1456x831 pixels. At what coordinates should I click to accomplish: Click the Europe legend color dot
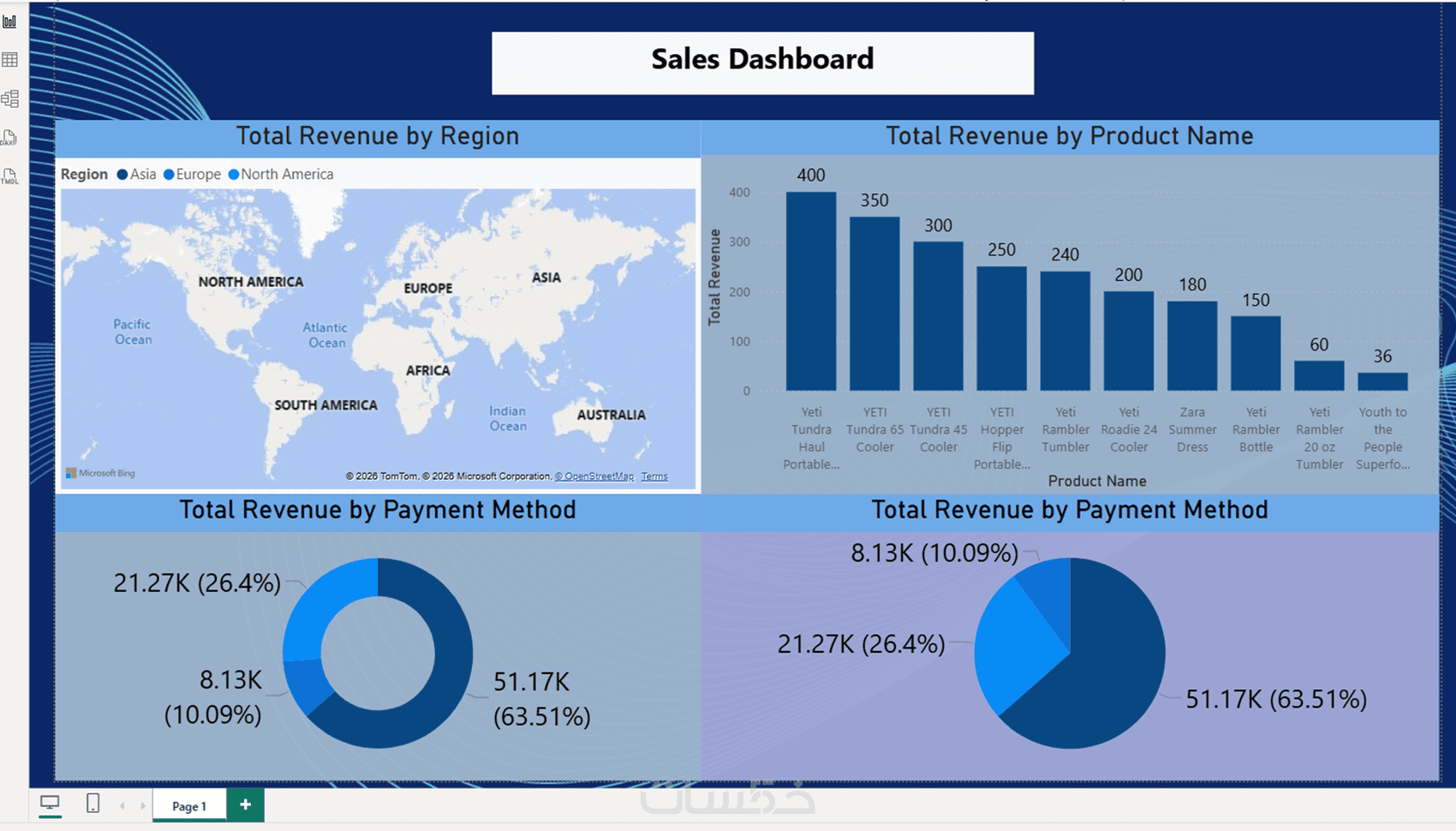coord(169,175)
